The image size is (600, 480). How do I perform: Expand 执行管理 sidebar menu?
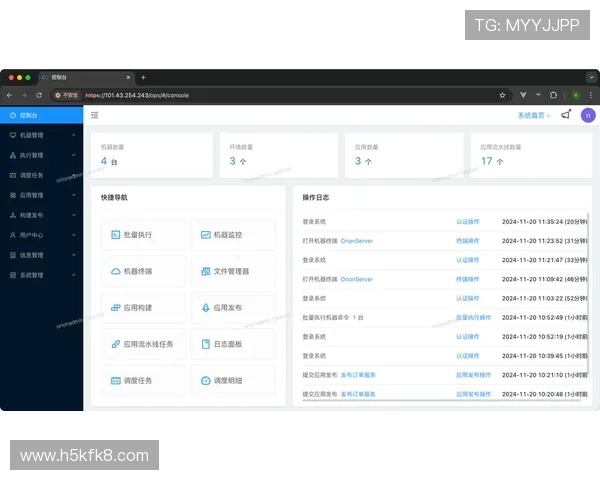pos(42,155)
